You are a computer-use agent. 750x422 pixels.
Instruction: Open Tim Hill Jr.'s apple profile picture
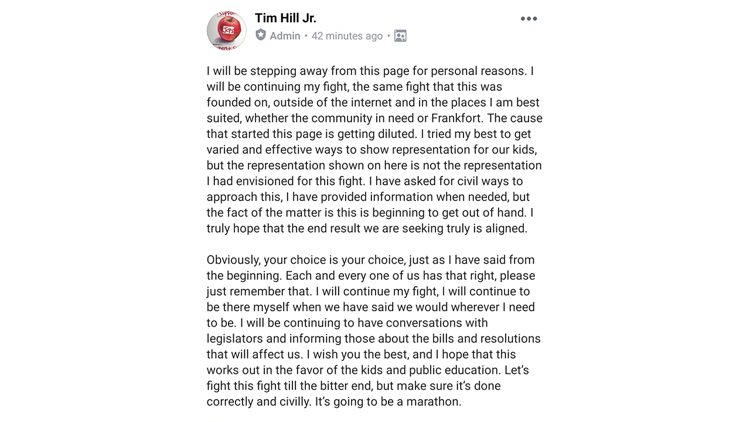coord(227,30)
